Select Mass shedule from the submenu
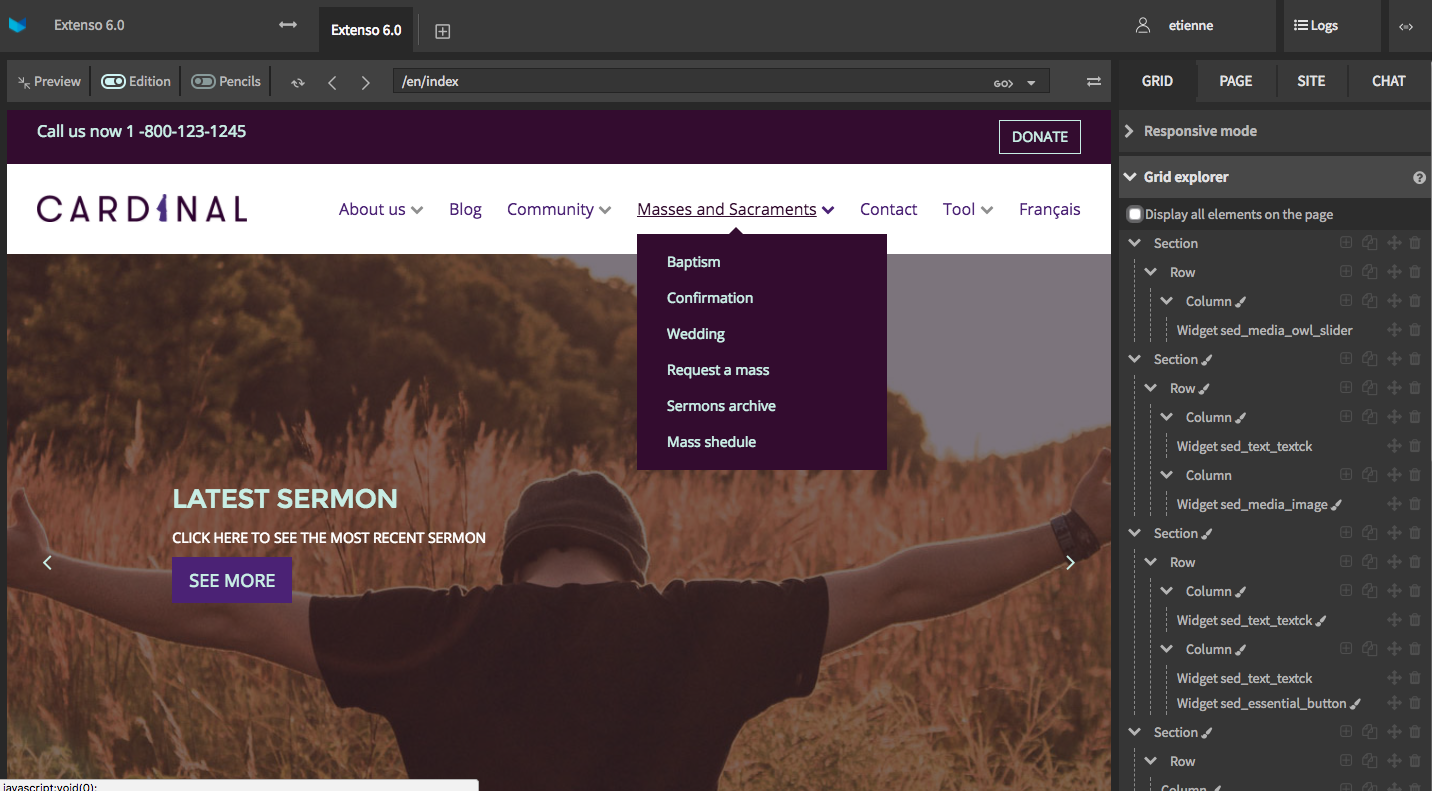The height and width of the screenshot is (791, 1432). point(711,442)
